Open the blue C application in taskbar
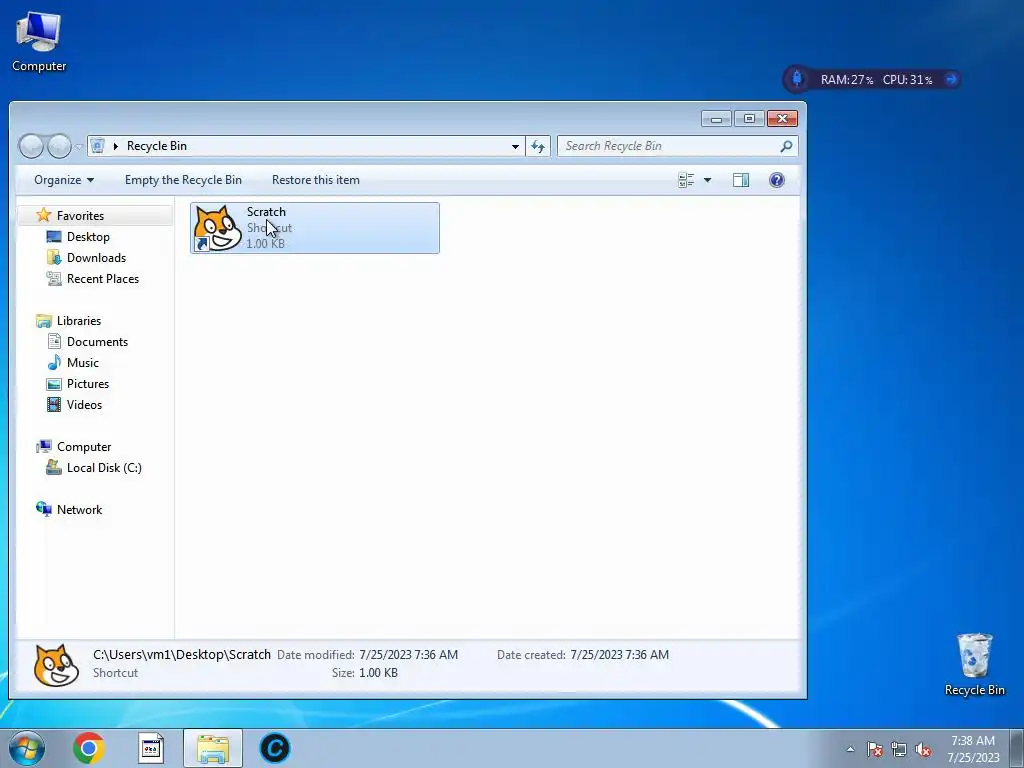1024x768 pixels. click(x=274, y=748)
